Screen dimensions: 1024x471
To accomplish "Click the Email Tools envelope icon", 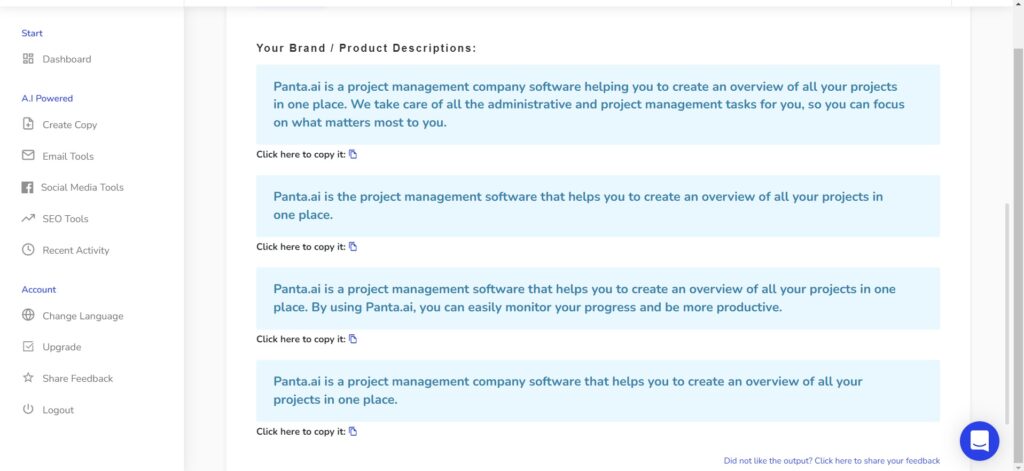I will tap(28, 155).
